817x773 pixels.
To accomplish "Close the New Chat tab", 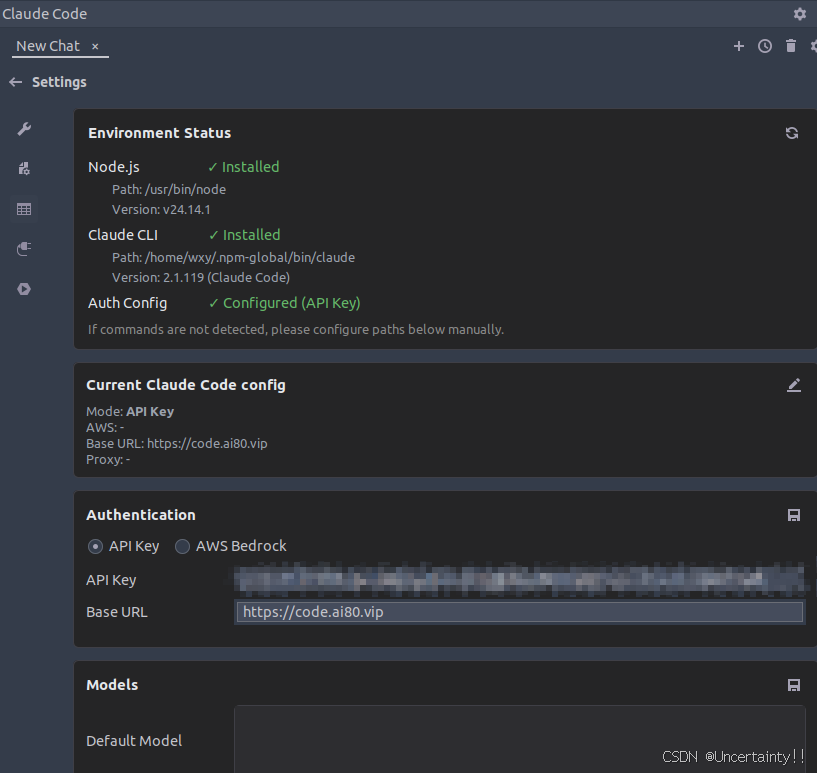I will tap(95, 46).
